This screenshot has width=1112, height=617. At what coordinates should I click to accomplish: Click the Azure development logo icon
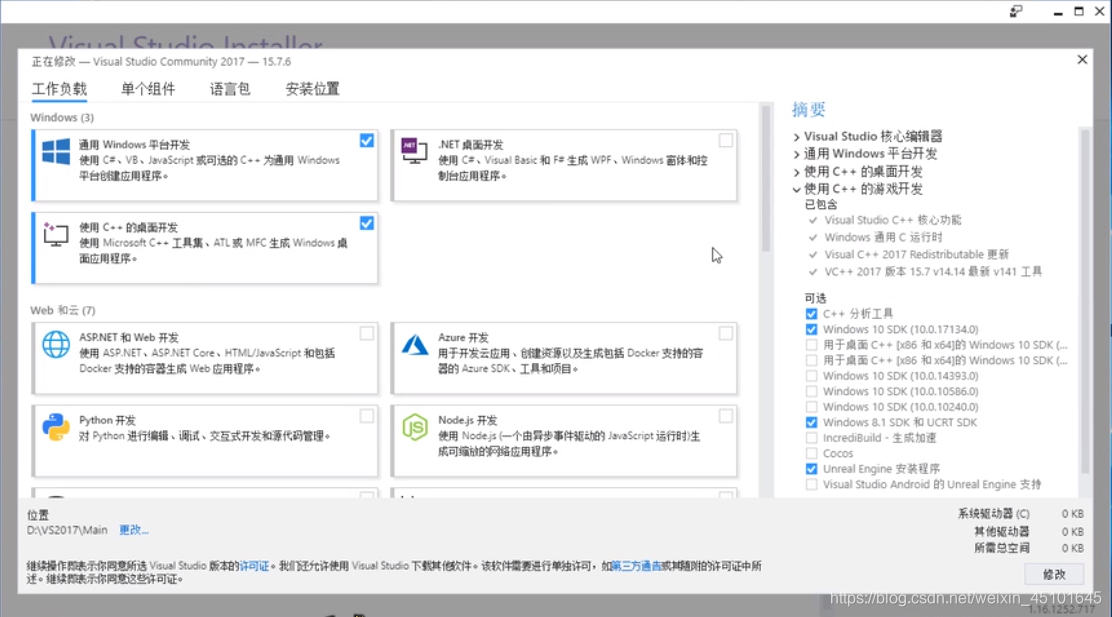415,345
